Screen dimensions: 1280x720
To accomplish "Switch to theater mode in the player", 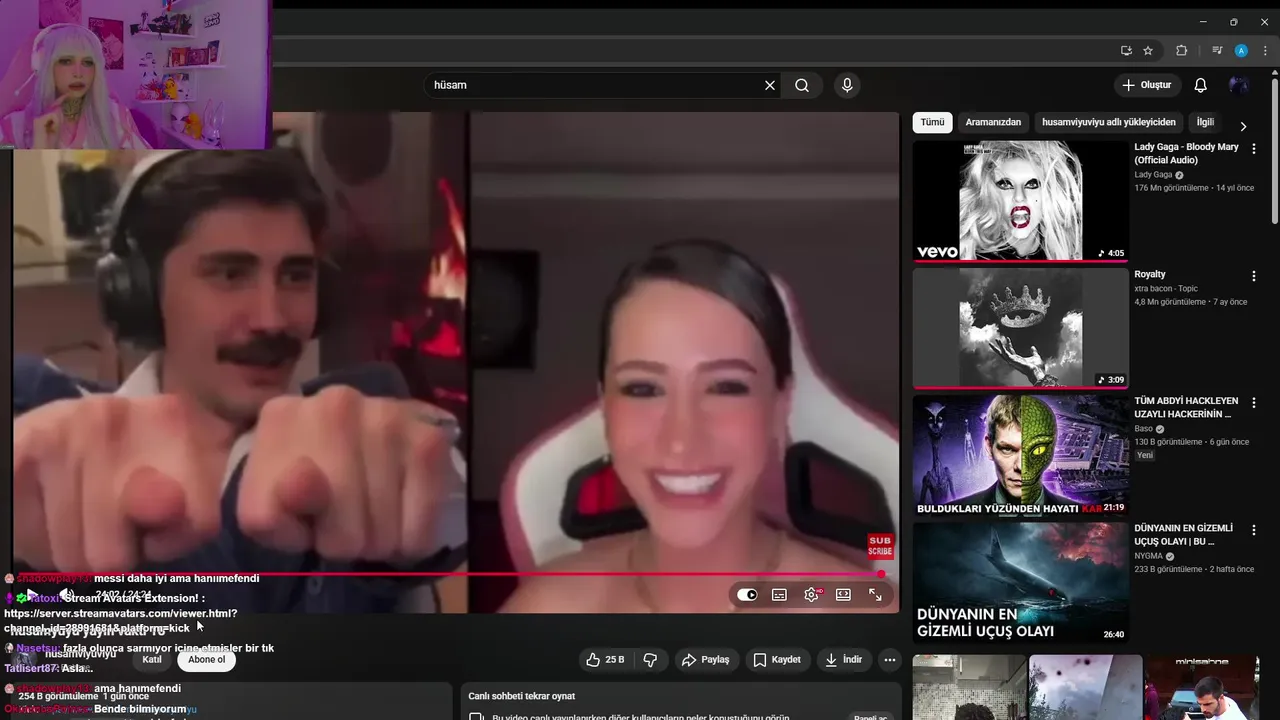I will coord(843,594).
